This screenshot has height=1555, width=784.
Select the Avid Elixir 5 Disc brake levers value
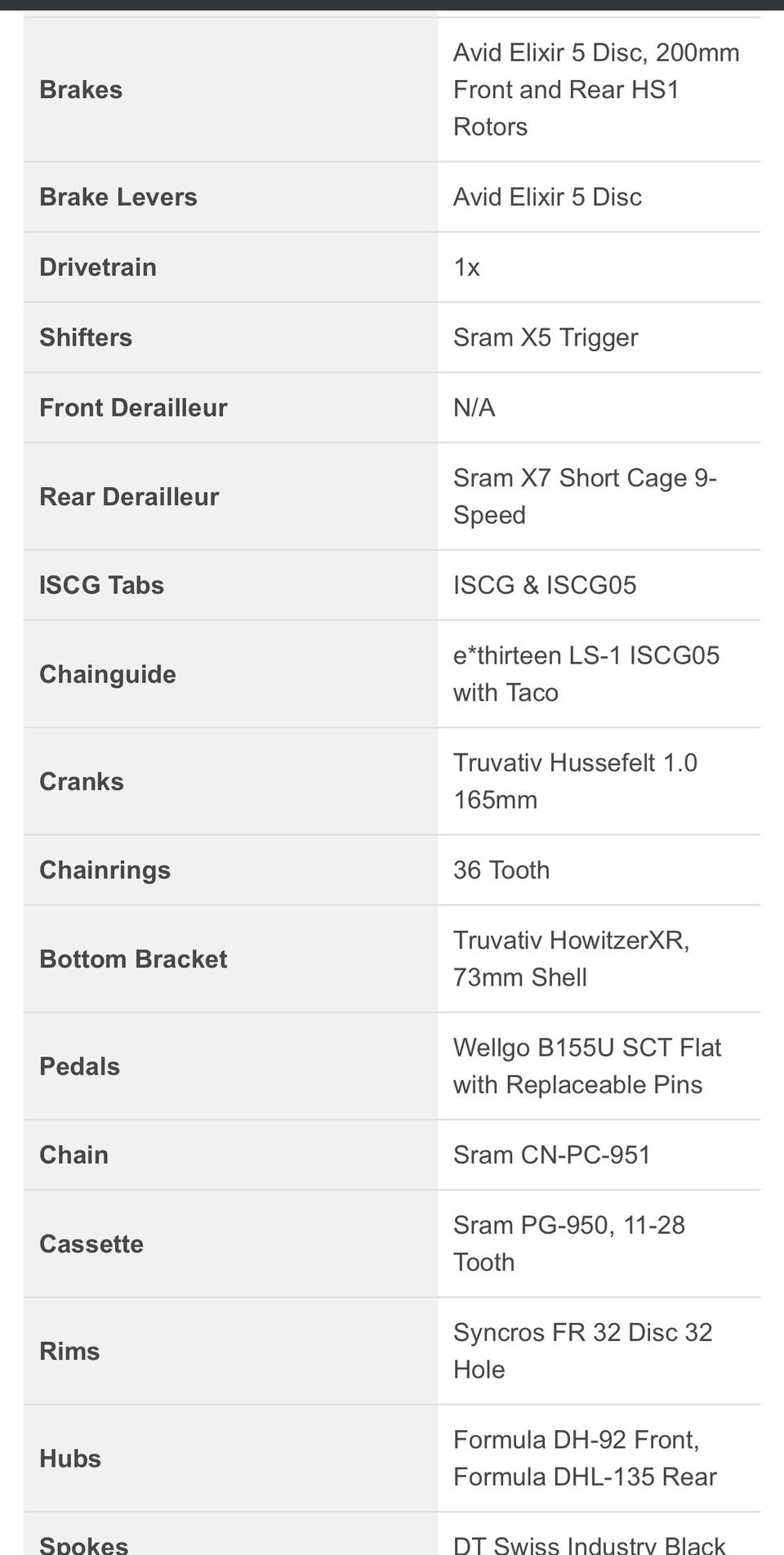[547, 197]
